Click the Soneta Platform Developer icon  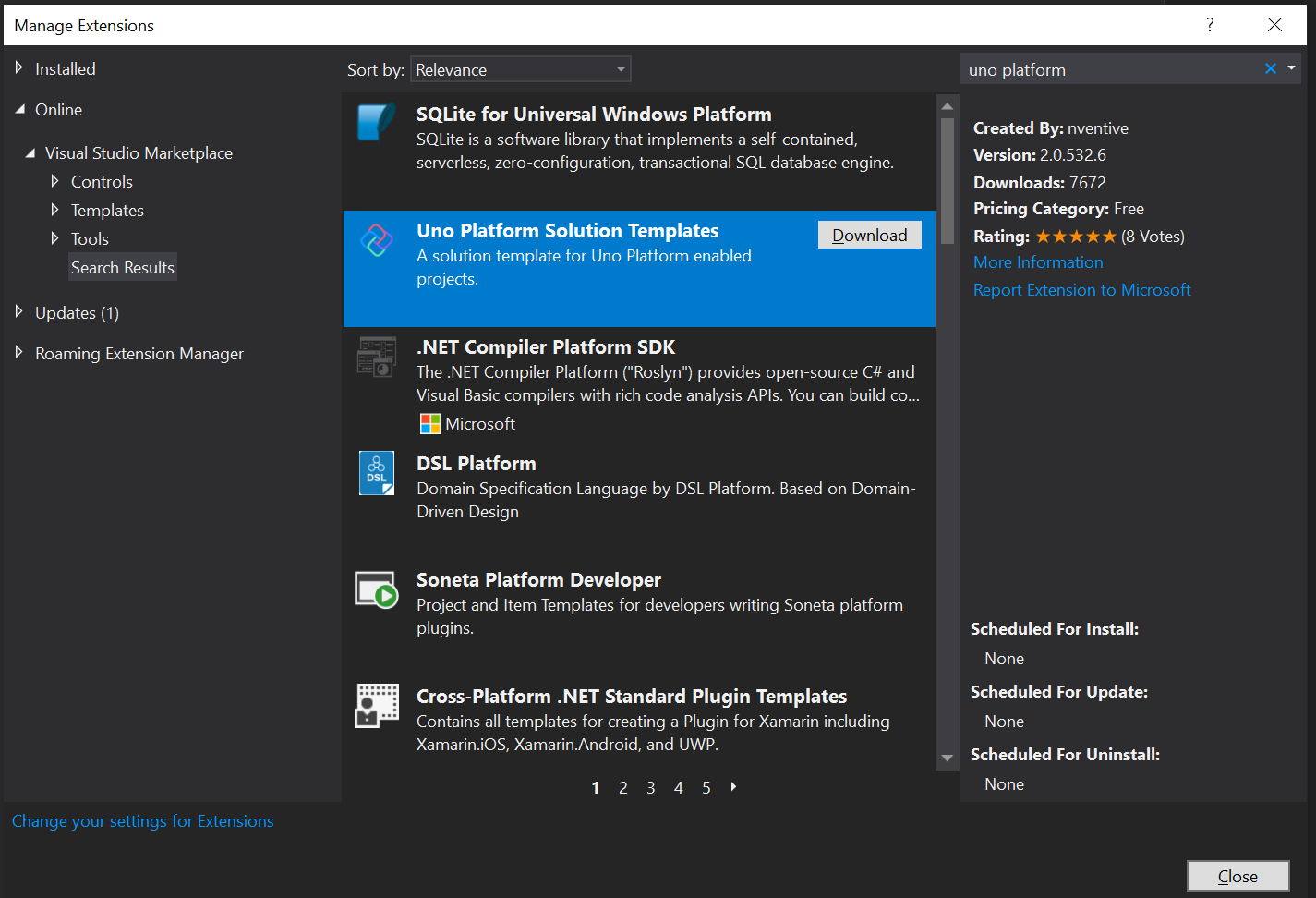coord(377,589)
